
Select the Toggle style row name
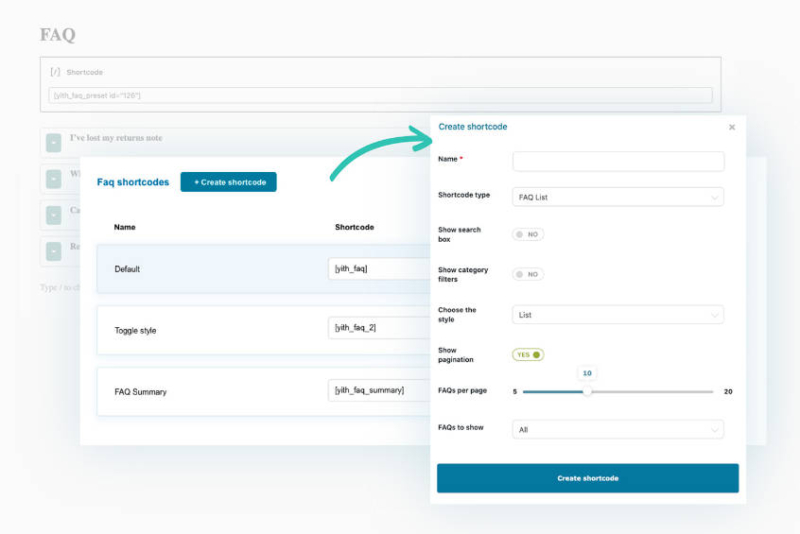pos(135,330)
